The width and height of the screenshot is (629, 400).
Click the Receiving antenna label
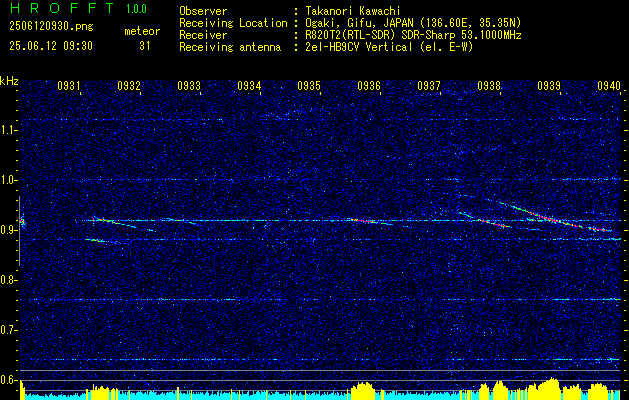click(x=230, y=47)
